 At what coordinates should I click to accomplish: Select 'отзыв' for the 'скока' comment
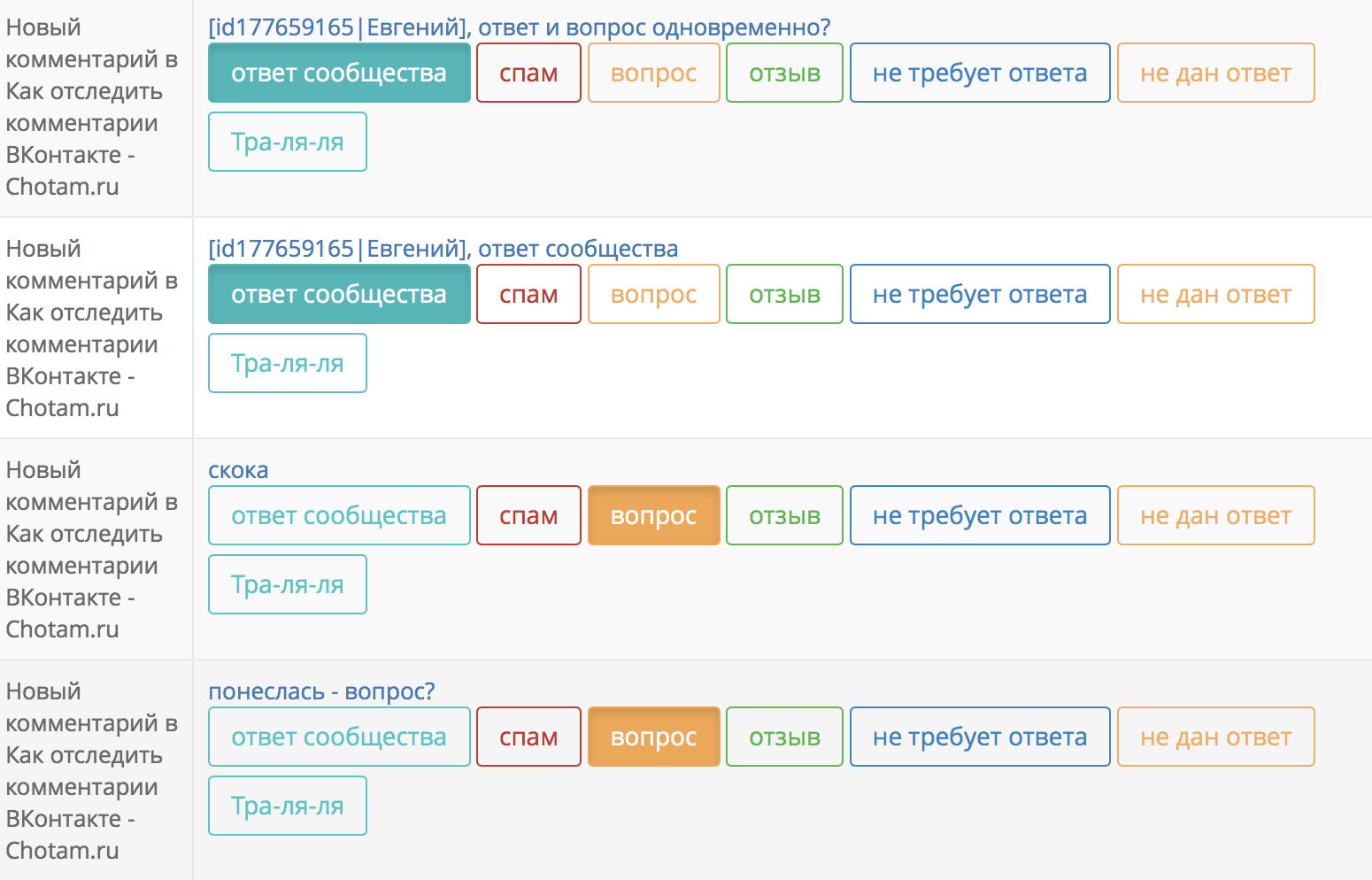(784, 515)
